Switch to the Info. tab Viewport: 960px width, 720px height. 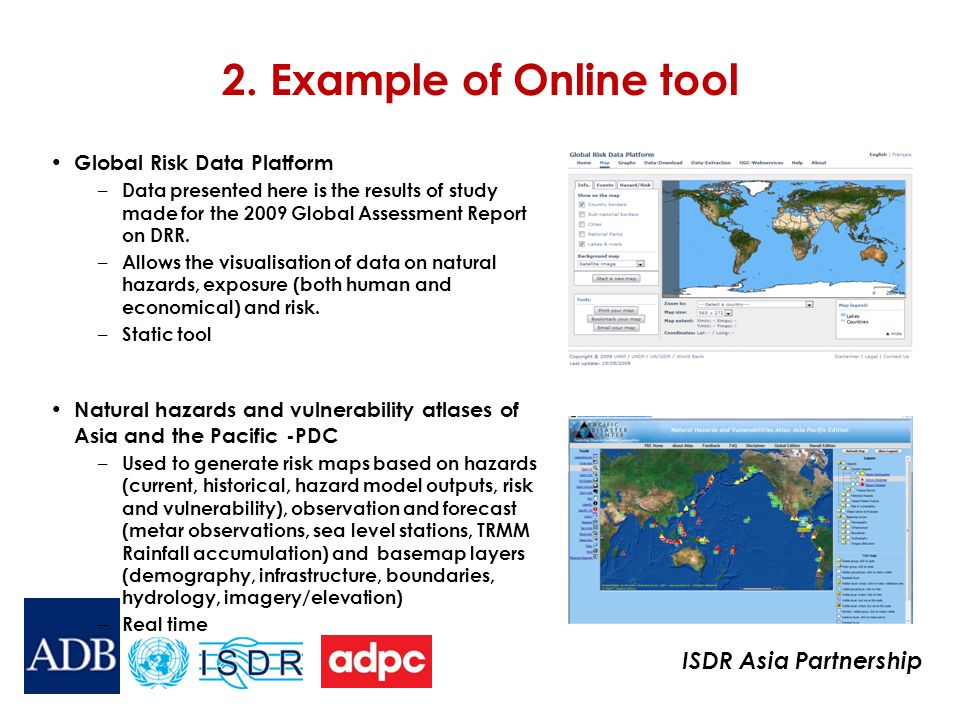coord(583,185)
